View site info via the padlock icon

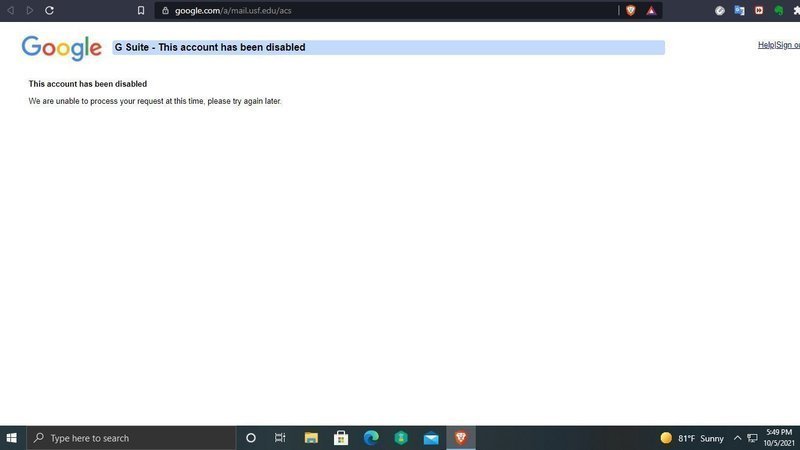click(x=165, y=10)
